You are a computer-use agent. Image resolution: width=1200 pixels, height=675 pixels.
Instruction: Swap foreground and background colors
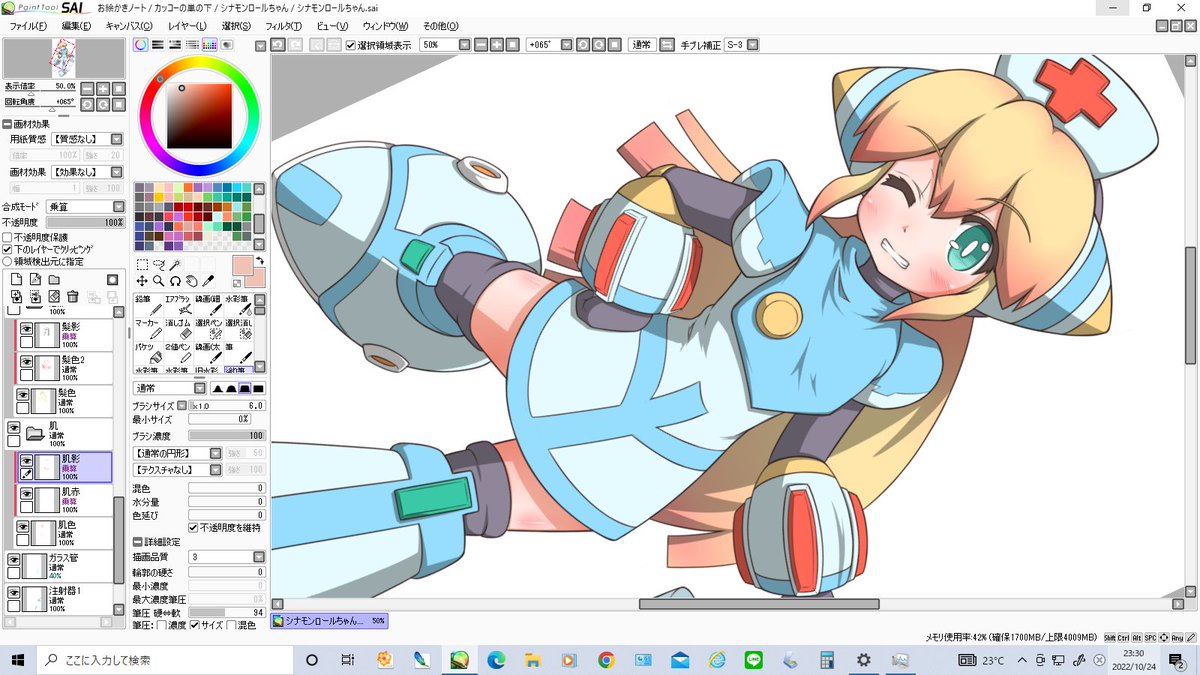(x=260, y=261)
